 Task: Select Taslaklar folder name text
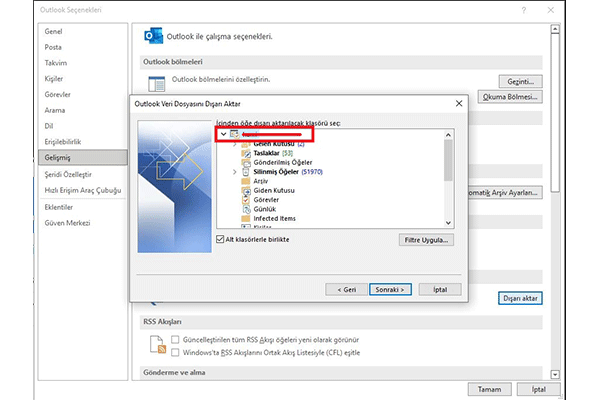click(x=266, y=153)
